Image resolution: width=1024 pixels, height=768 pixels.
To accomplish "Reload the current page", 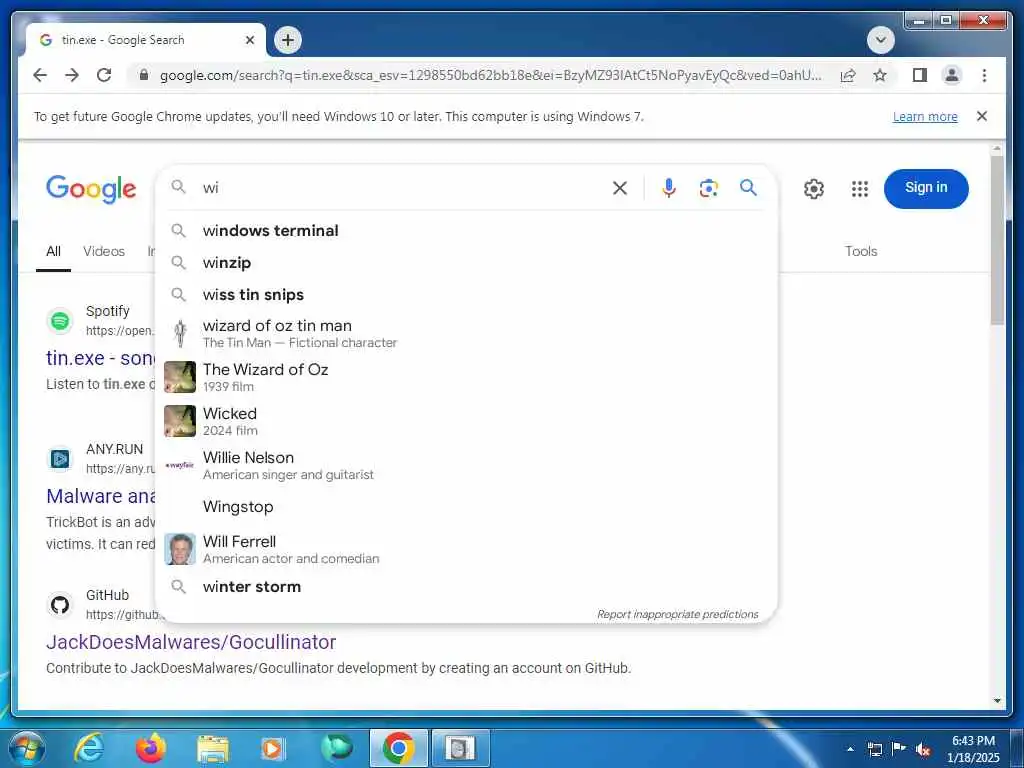I will (104, 75).
